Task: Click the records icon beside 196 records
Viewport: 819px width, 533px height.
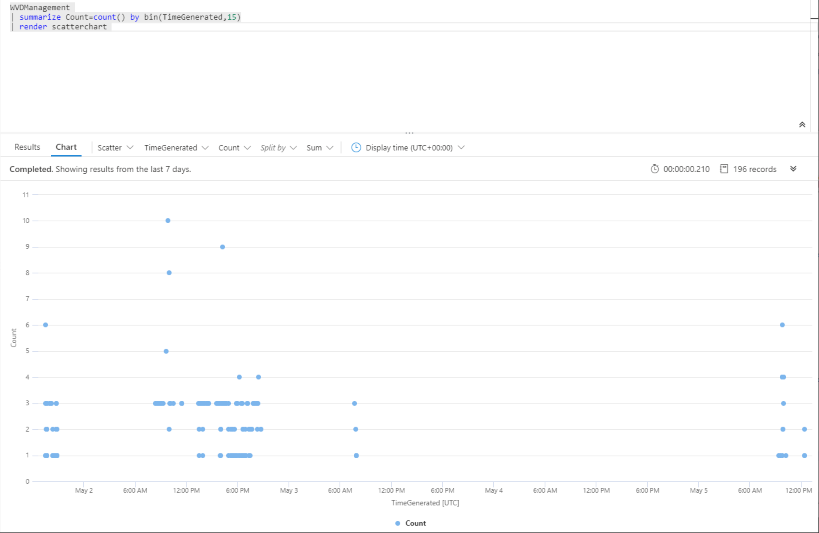Action: coord(724,169)
